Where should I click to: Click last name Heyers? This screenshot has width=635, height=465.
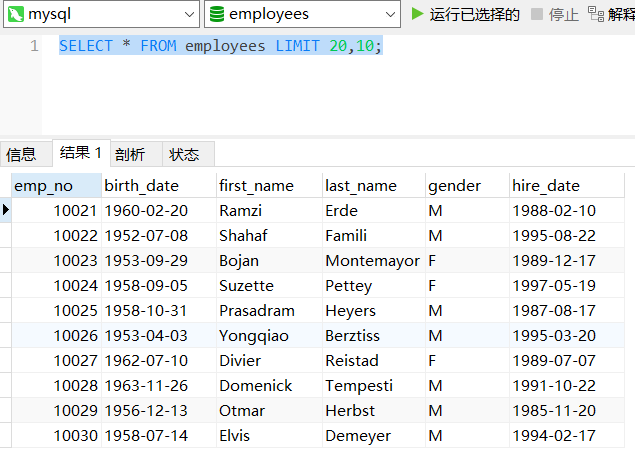coord(351,311)
